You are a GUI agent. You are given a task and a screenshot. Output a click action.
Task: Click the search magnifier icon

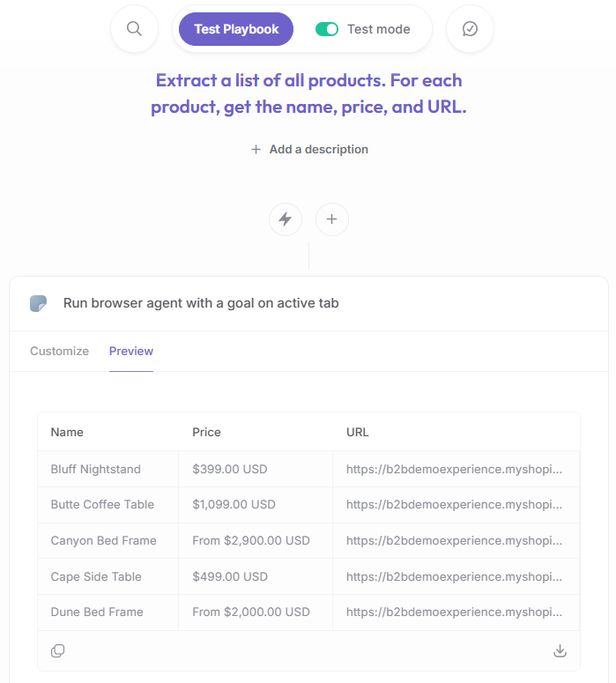[x=134, y=29]
